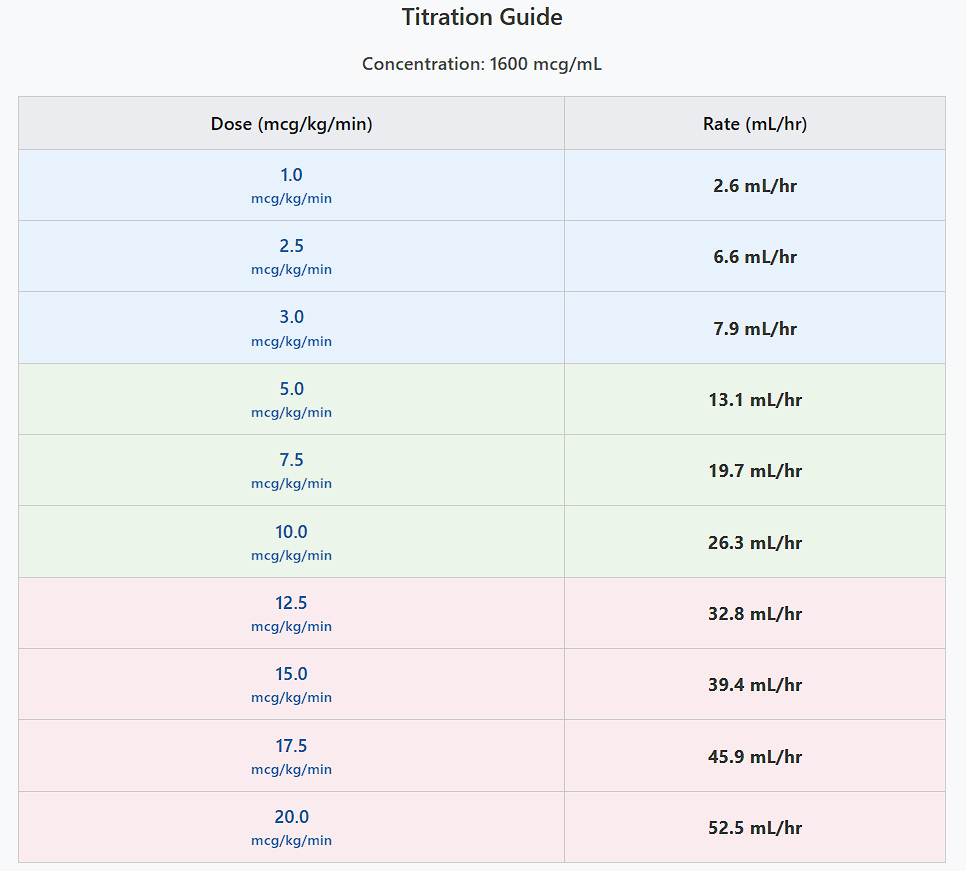Select the 20.0 mcg/kg/min dose cell
The width and height of the screenshot is (966, 871).
tap(291, 827)
